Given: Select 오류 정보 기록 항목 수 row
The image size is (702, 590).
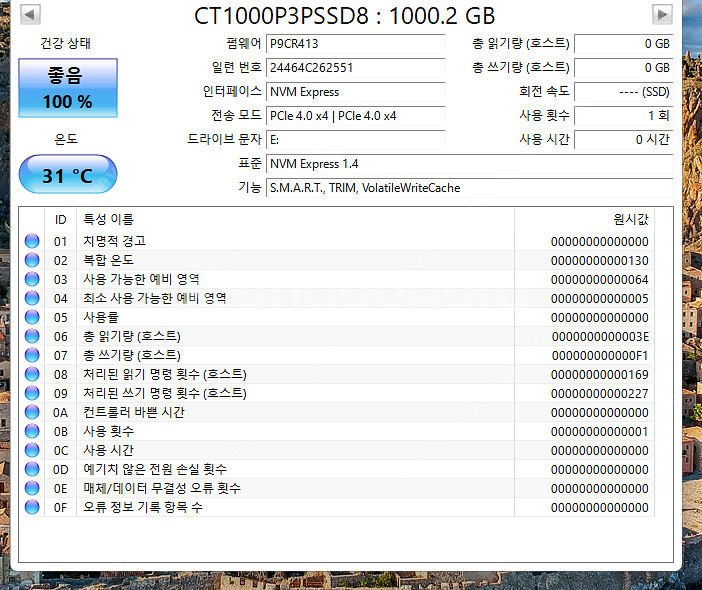Looking at the screenshot, I should pyautogui.click(x=143, y=508).
